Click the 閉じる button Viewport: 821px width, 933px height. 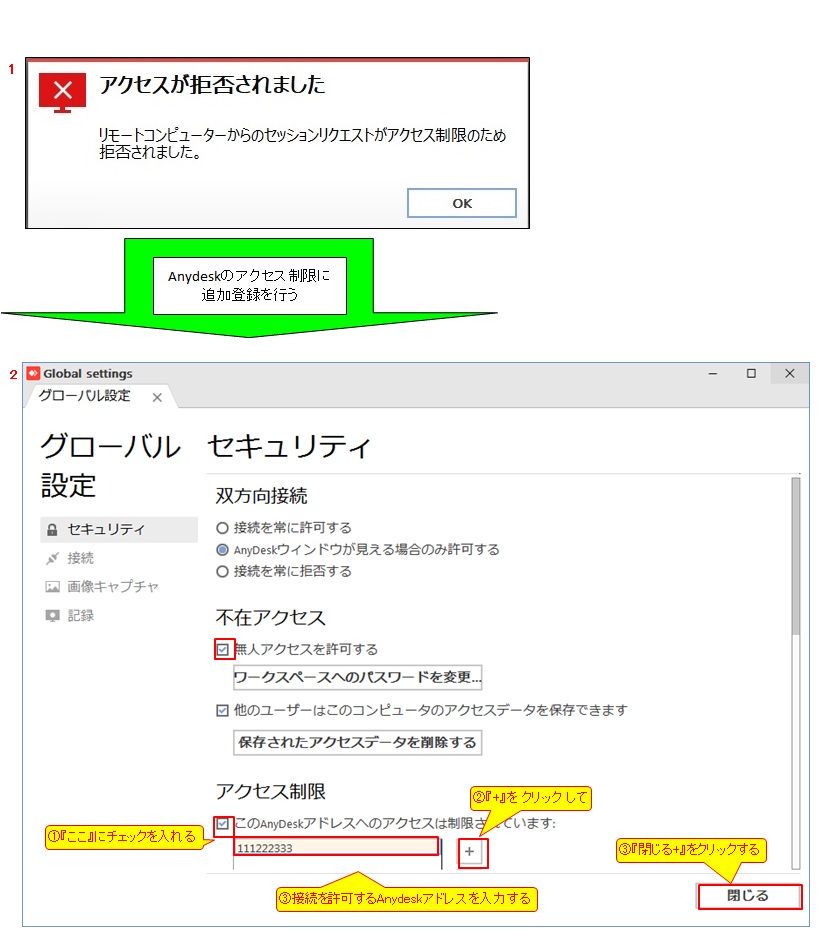pyautogui.click(x=748, y=896)
